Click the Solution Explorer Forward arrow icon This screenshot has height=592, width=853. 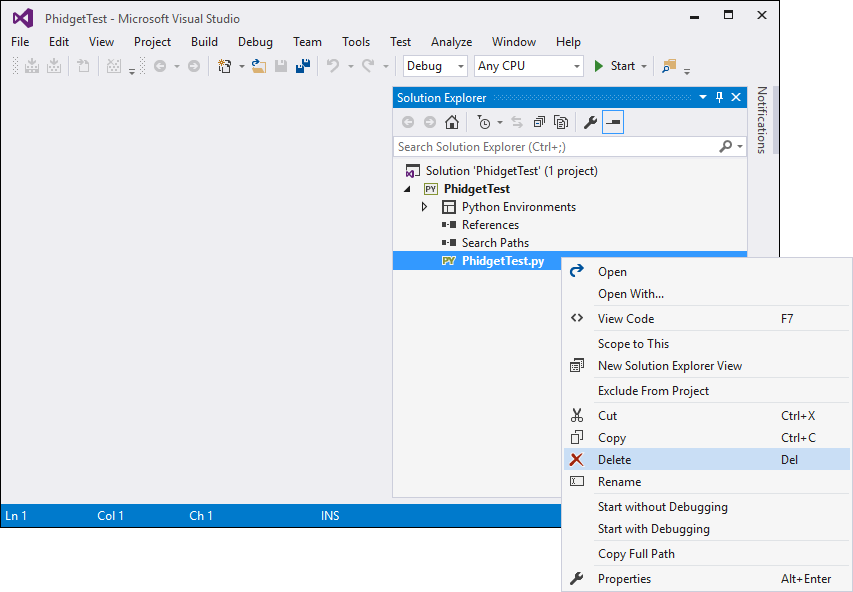pyautogui.click(x=430, y=122)
